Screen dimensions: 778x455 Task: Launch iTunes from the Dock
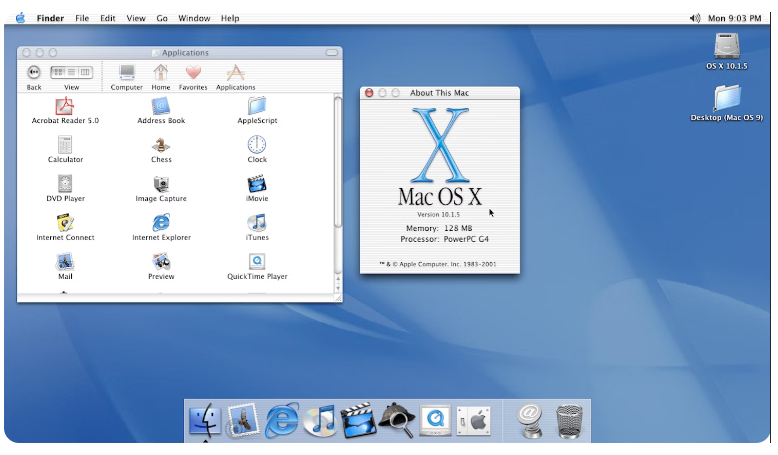tap(320, 421)
